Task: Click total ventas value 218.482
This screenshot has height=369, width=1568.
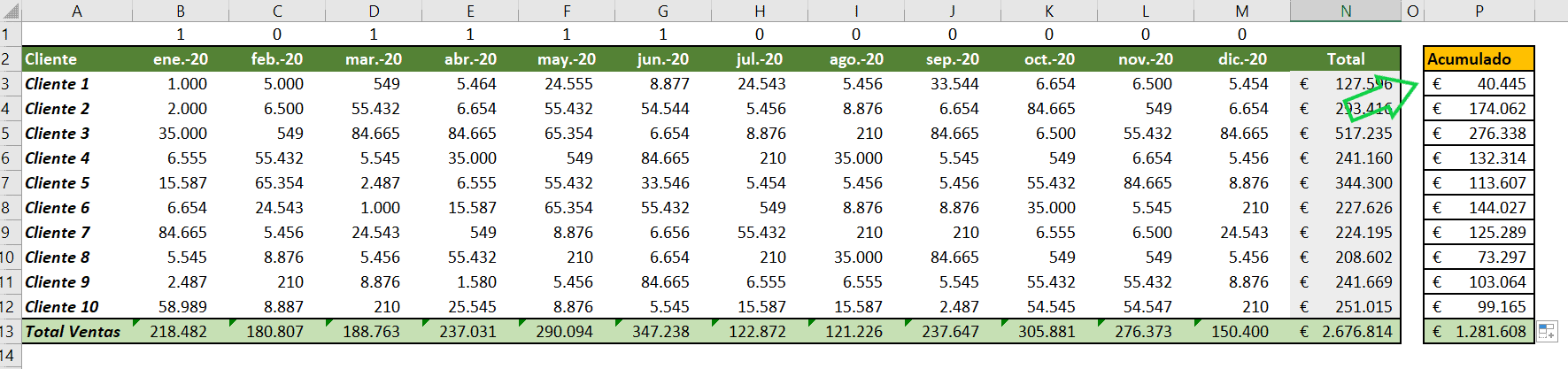Action: pos(181,332)
